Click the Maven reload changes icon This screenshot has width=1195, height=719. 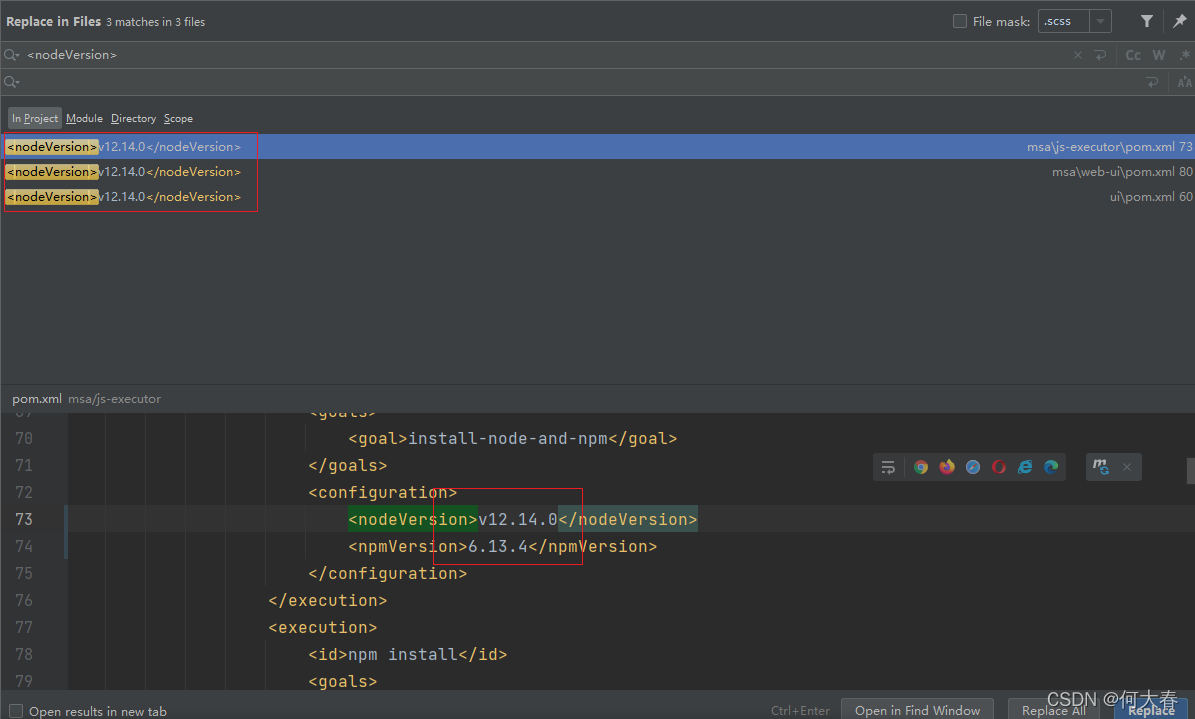pos(1100,467)
